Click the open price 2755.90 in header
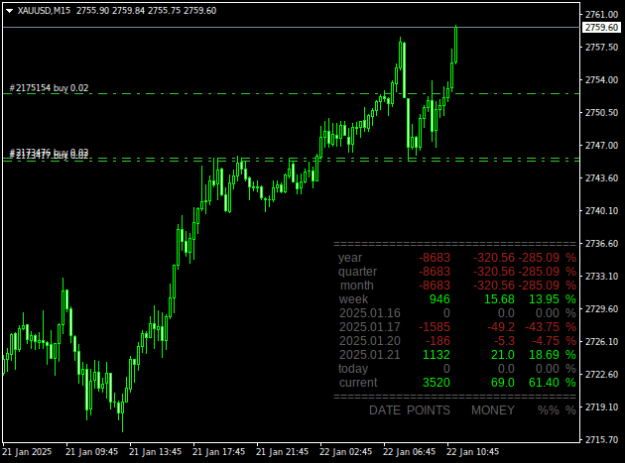Screen dimensions: 625x463 (92, 11)
